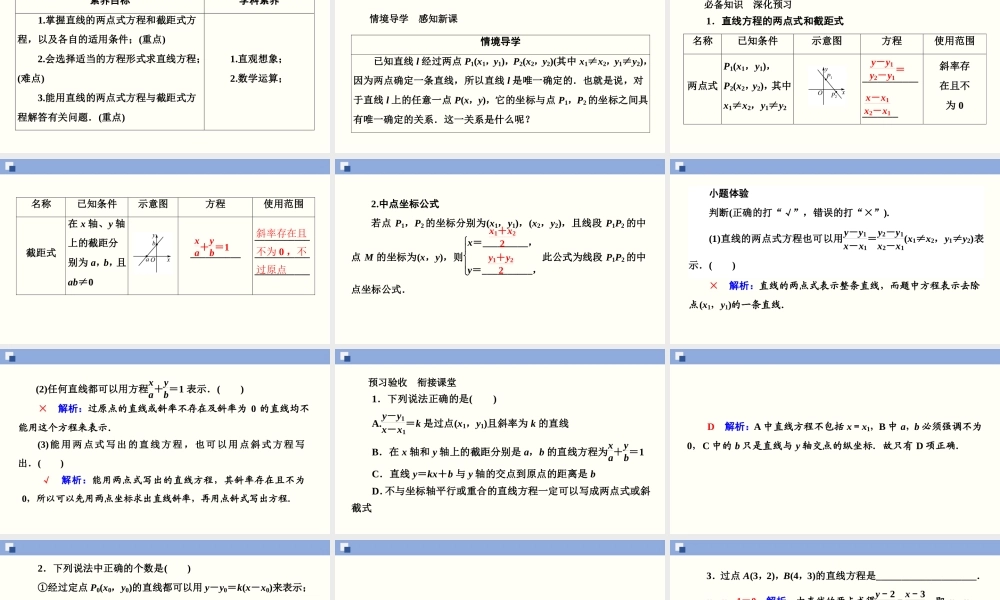The height and width of the screenshot is (600, 1000).
Task: Click the title 1. 直线方程的两点式和截距式
Action: 774,21
